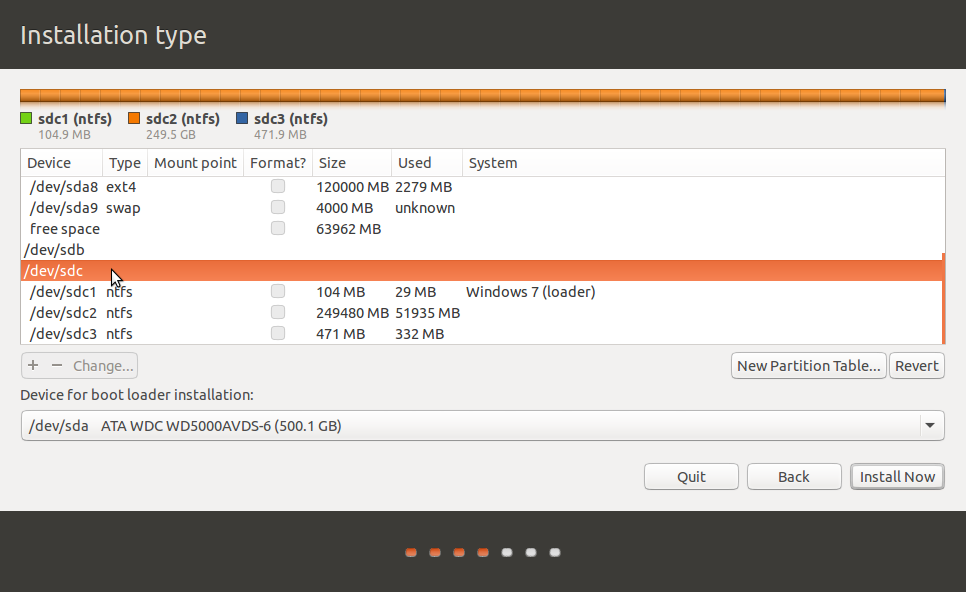Click the blue sdc3 legend square
This screenshot has height=592, width=966.
click(243, 118)
